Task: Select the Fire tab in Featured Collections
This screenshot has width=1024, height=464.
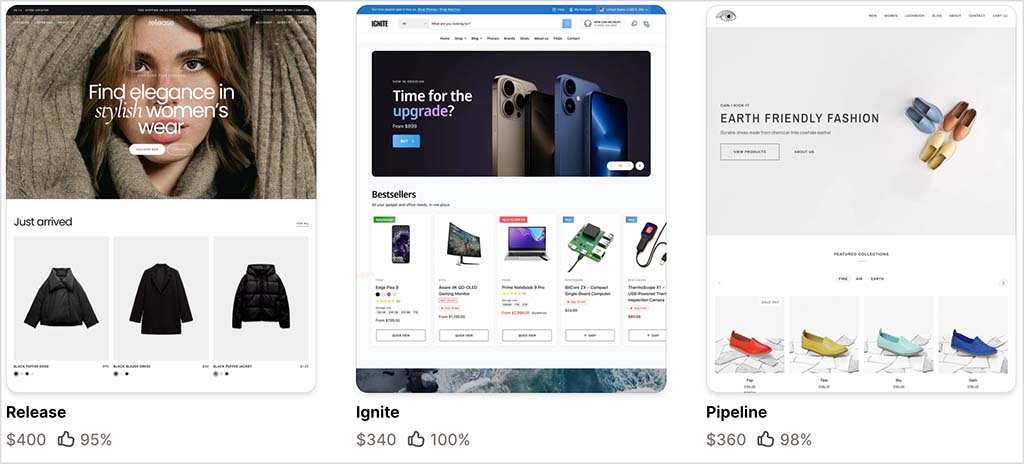Action: point(843,278)
